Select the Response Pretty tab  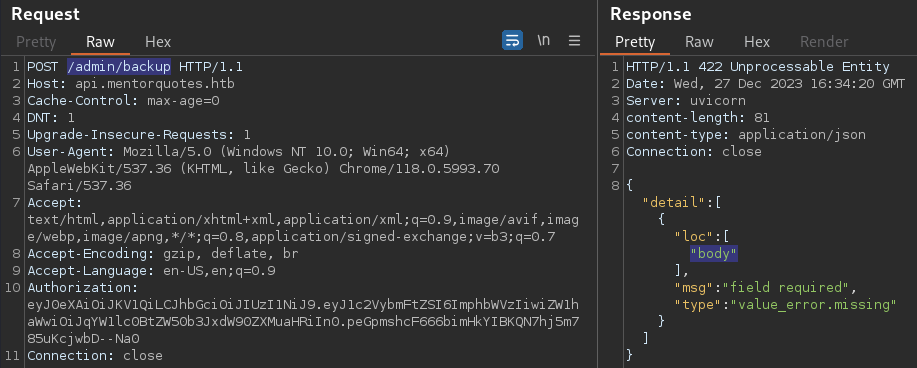coord(635,42)
